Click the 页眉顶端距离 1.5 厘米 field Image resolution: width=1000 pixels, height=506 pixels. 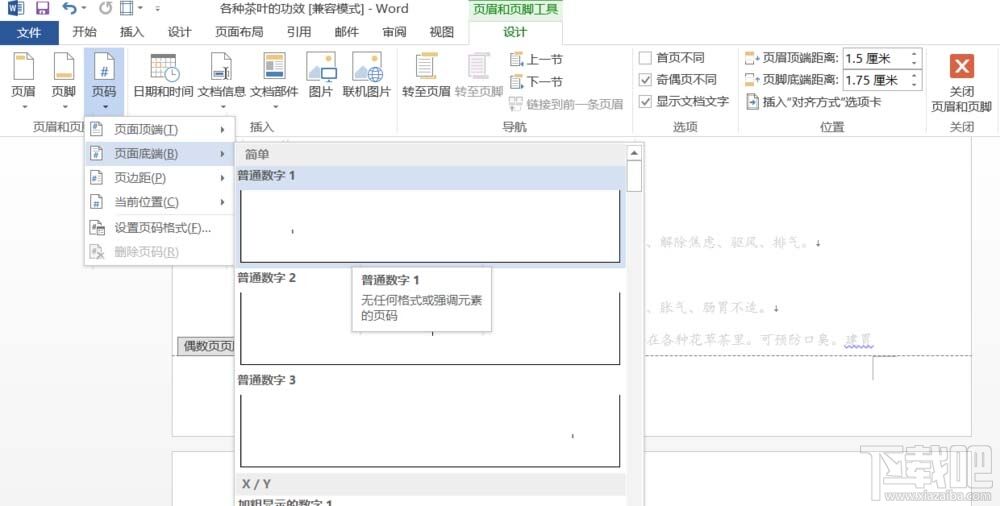tap(876, 59)
